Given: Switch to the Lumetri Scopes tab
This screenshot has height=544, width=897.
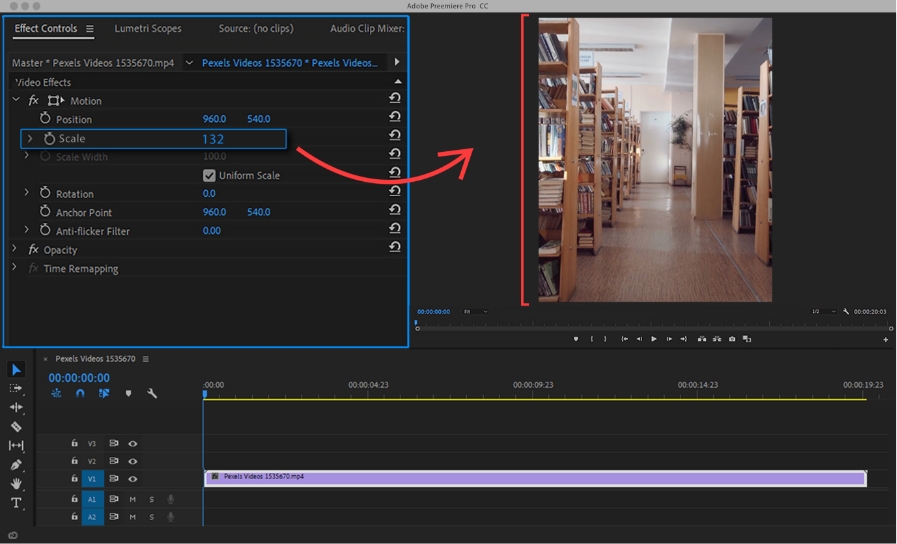Looking at the screenshot, I should coord(148,29).
